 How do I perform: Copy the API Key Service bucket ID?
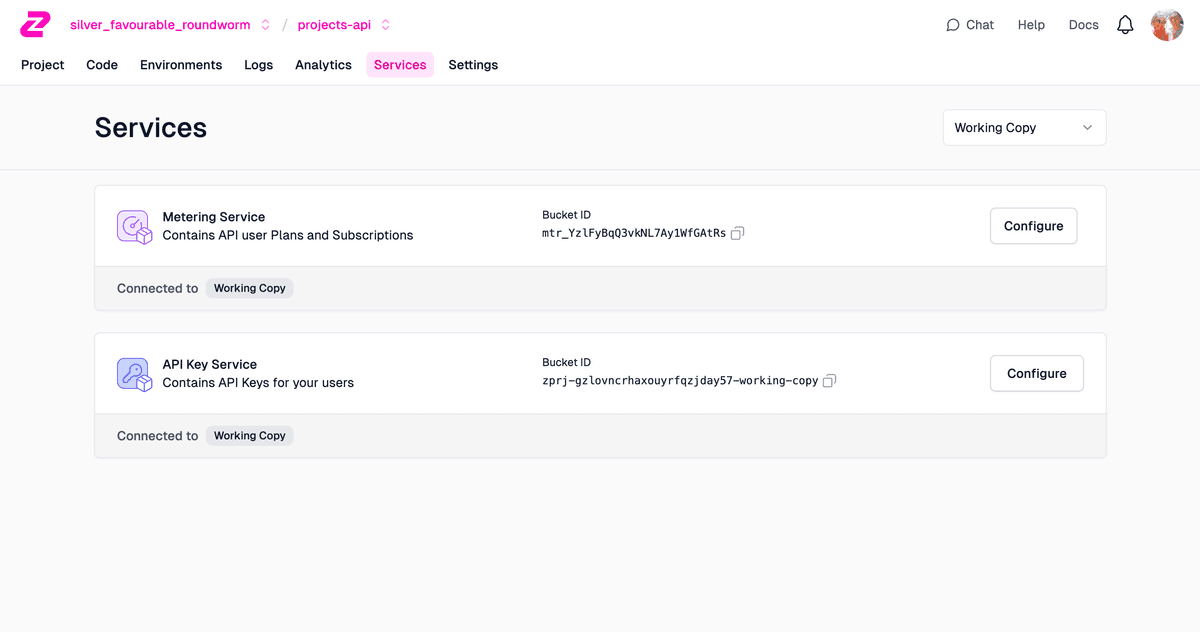point(829,381)
